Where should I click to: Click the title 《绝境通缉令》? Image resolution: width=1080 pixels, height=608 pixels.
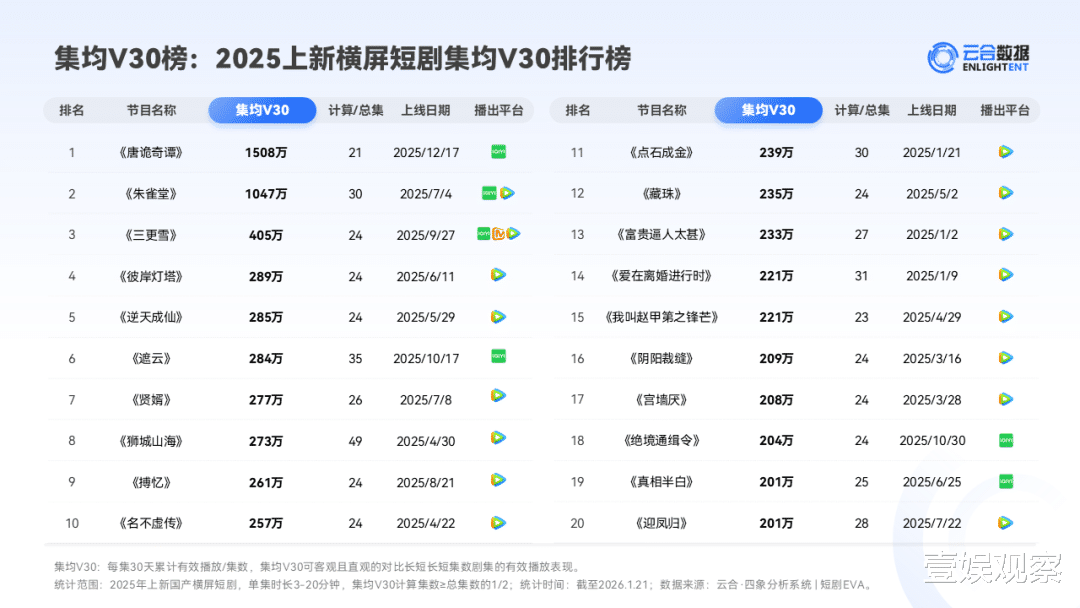point(661,440)
